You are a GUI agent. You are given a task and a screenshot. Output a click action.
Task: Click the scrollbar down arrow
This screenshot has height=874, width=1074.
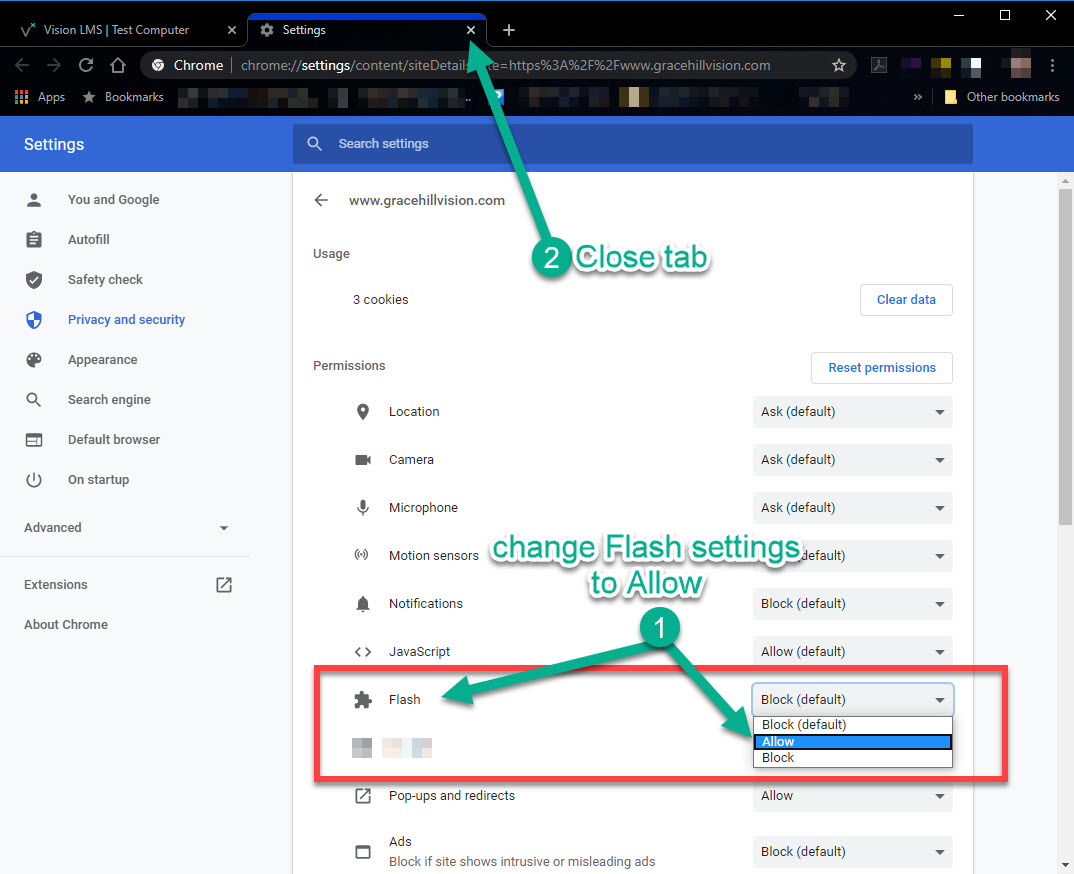coord(1064,865)
